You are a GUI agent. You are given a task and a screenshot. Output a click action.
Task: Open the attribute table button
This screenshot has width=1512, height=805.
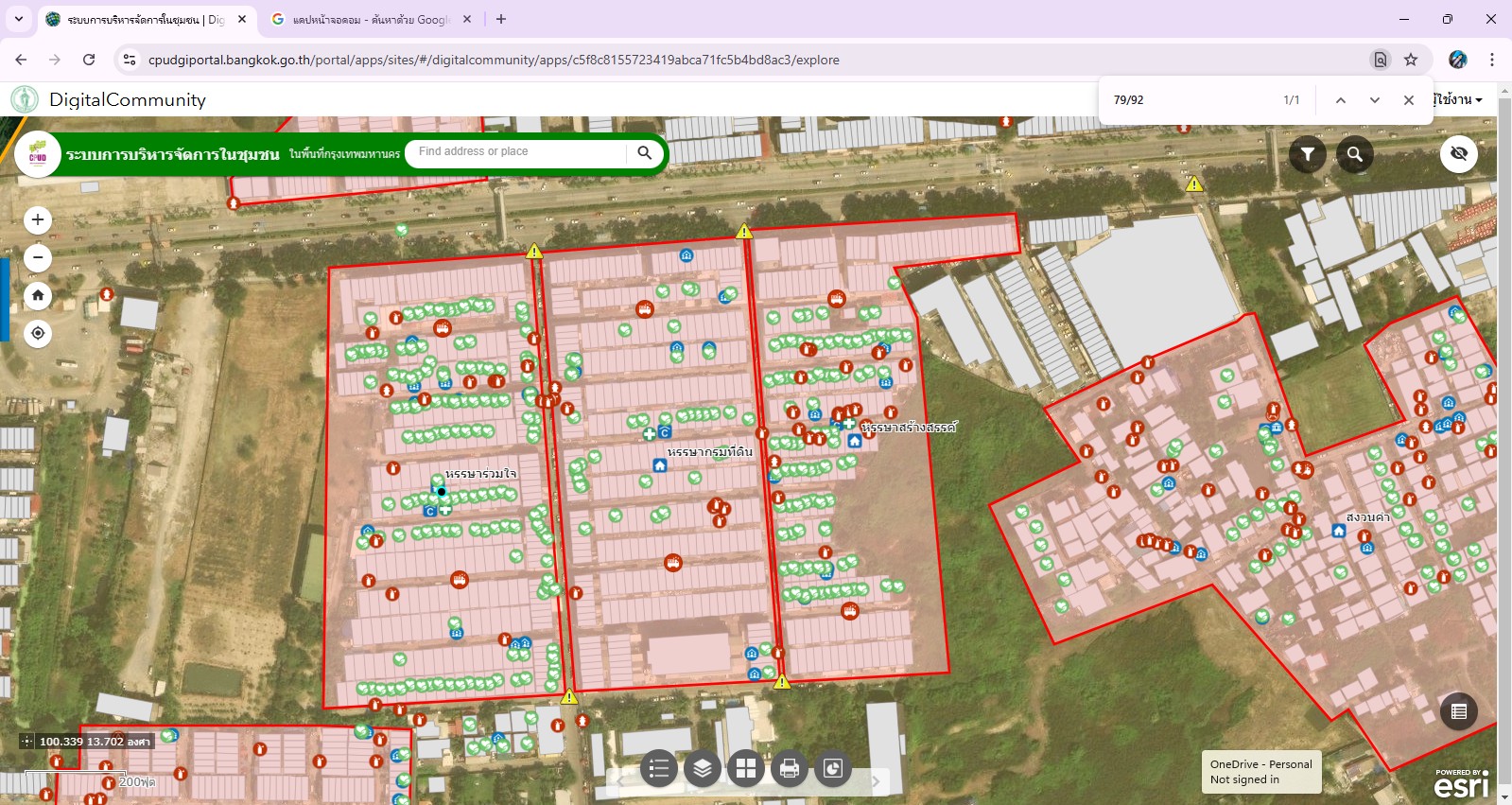(x=1458, y=711)
